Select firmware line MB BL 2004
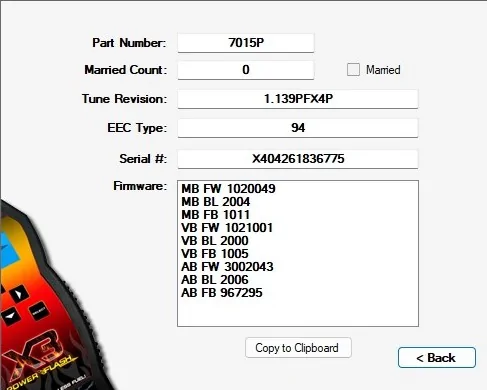This screenshot has height=390, width=487. 216,202
